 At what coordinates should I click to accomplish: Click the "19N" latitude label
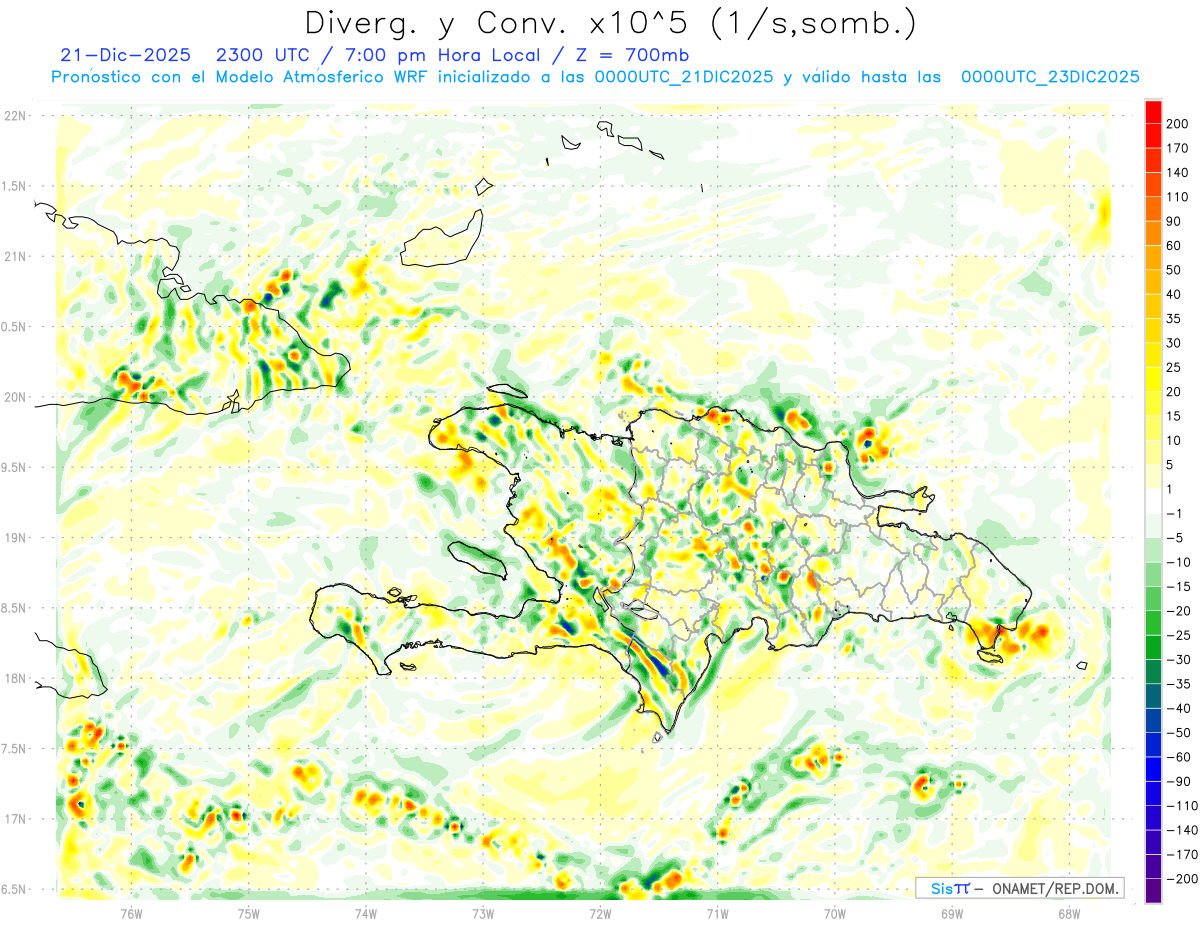[15, 538]
